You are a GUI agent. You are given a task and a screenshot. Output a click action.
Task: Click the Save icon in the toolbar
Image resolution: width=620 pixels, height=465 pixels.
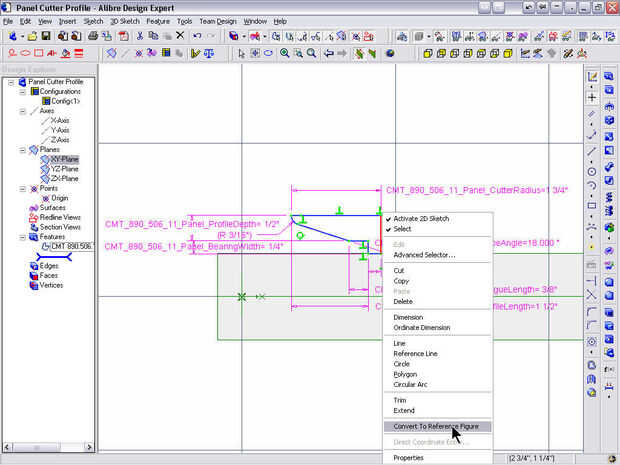click(45, 36)
